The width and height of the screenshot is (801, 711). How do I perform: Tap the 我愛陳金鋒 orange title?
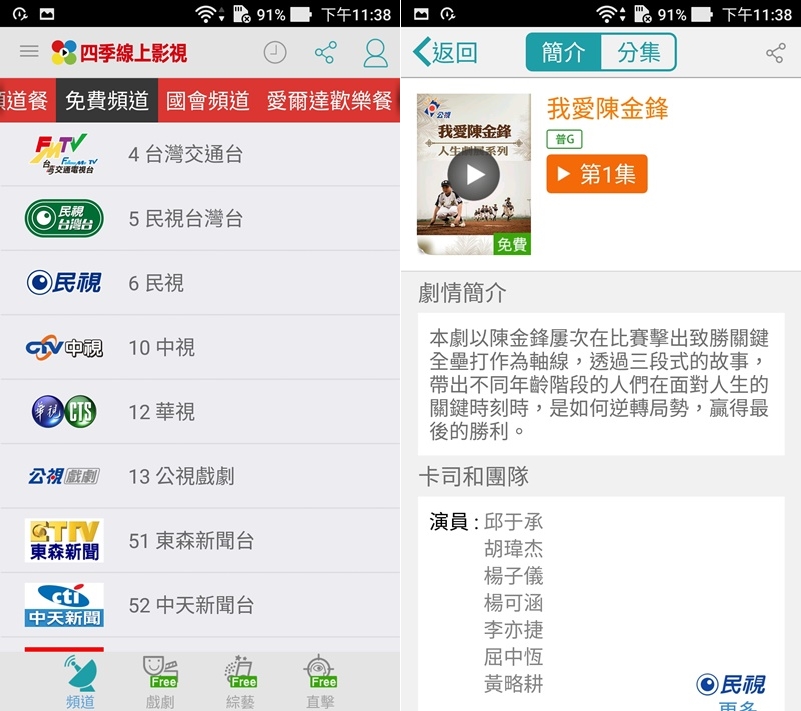(607, 108)
